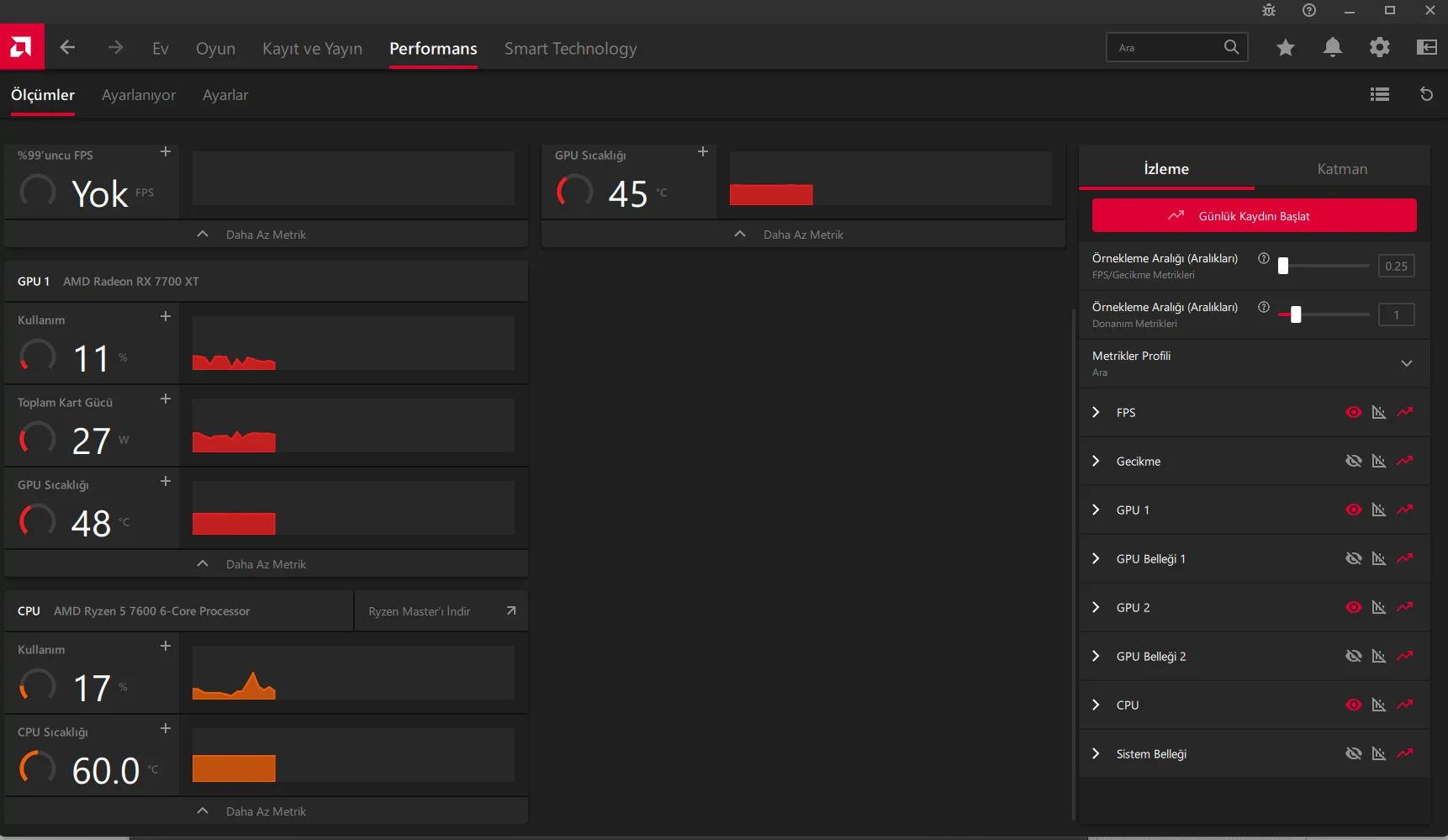
Task: Expand the GPU Belleği 2 group
Action: point(1096,656)
